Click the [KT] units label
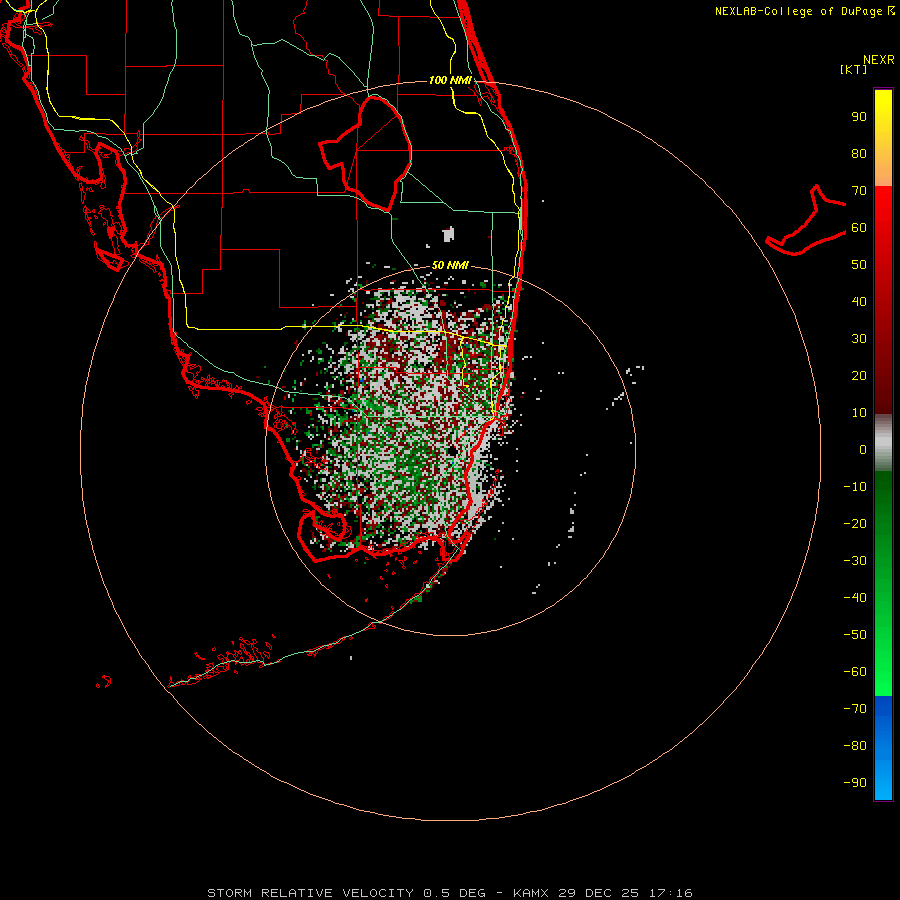900x900 pixels. (x=854, y=69)
